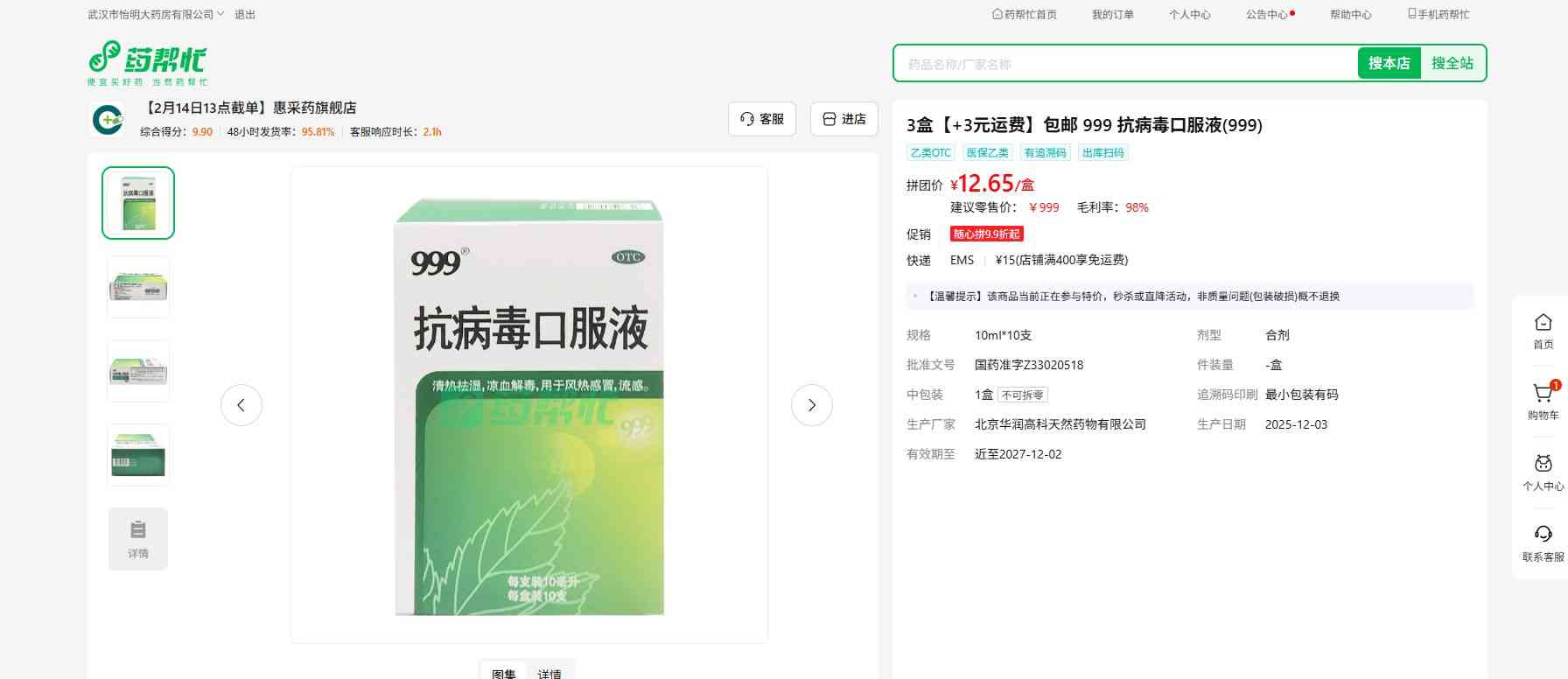Open 公告中心 in top navigation
The image size is (1568, 679).
coord(1267,15)
